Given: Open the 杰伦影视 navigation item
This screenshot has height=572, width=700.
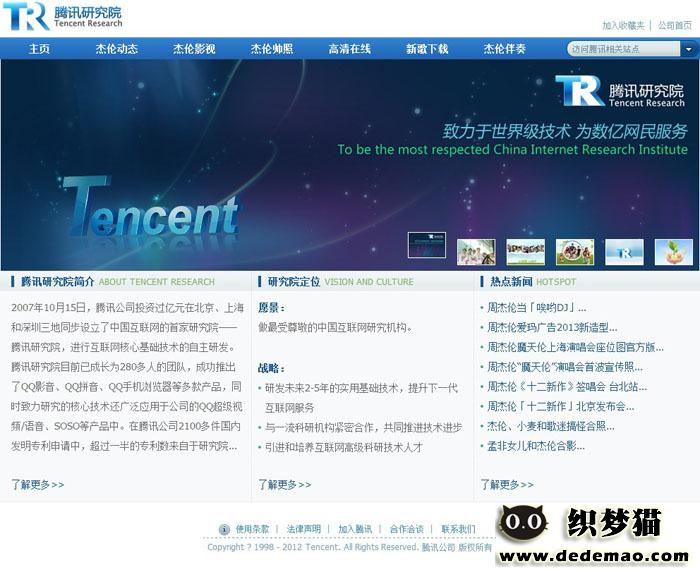Looking at the screenshot, I should [x=194, y=49].
